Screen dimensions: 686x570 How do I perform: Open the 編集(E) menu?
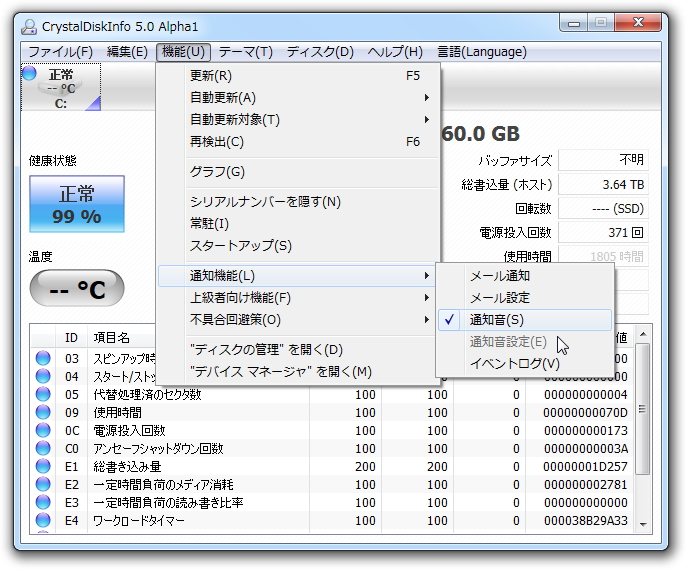(x=127, y=52)
